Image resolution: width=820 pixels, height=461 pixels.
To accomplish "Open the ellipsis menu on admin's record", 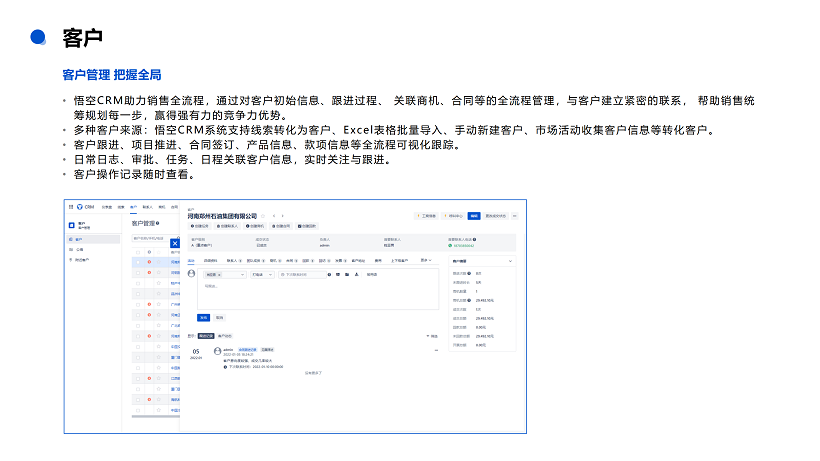I will click(x=436, y=350).
